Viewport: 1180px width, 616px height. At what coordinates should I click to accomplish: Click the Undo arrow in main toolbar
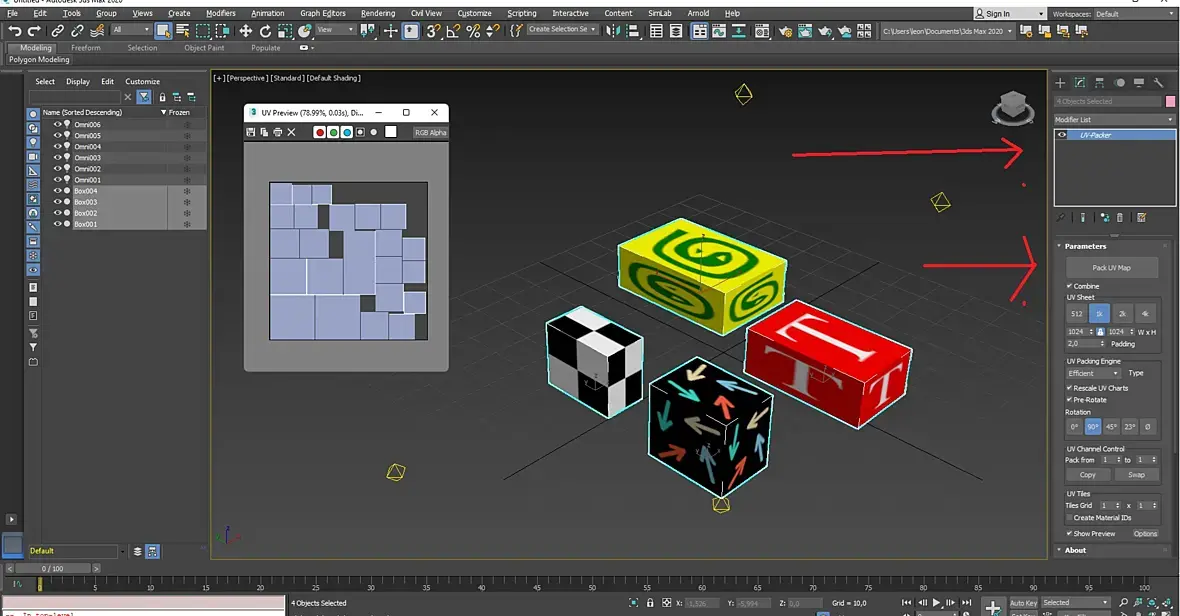(x=15, y=31)
